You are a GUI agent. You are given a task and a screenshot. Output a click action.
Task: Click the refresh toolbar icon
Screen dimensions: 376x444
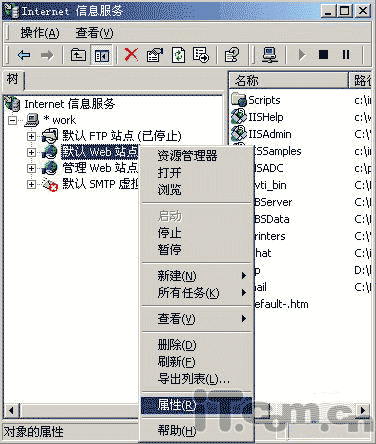click(x=178, y=54)
